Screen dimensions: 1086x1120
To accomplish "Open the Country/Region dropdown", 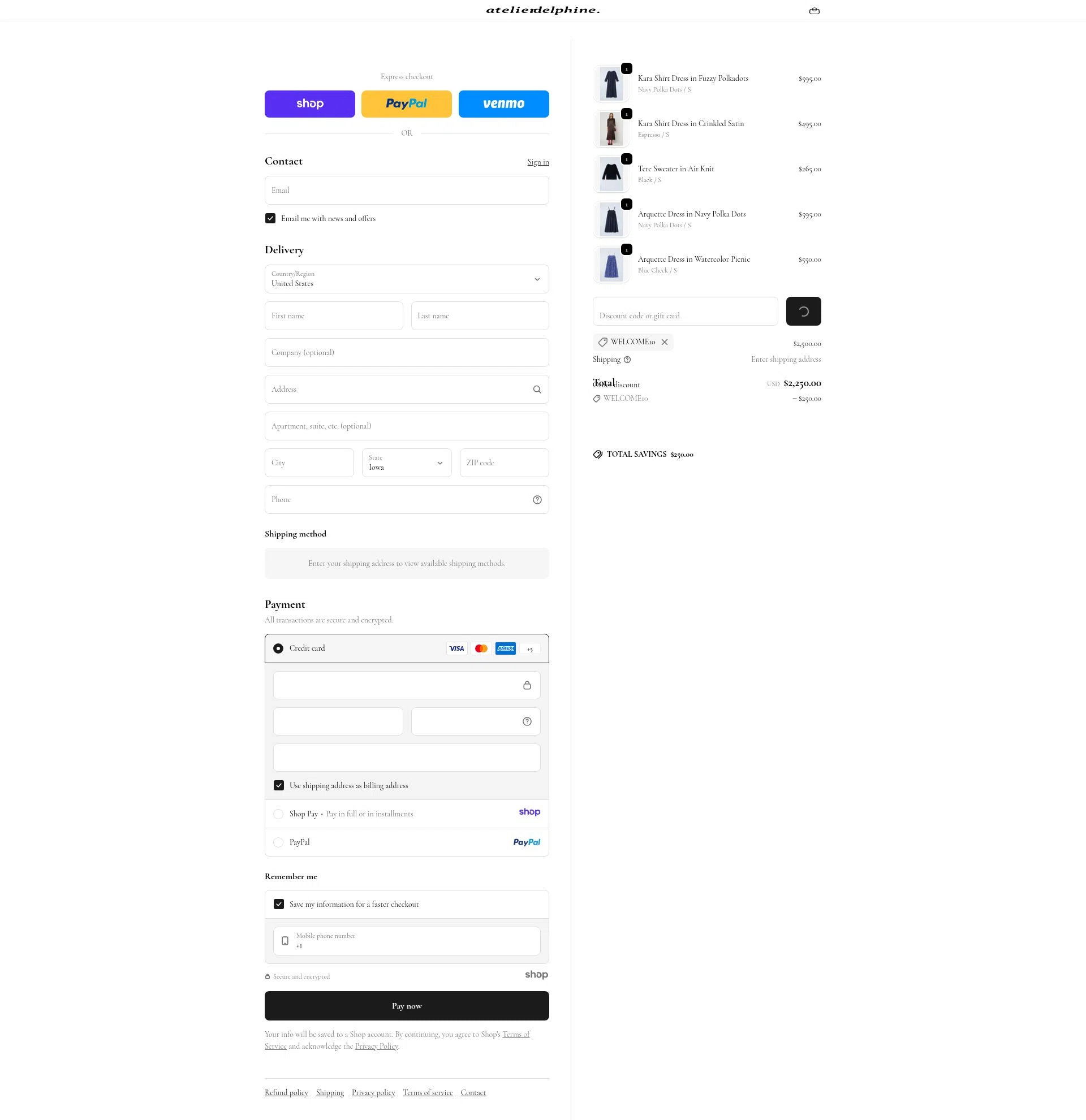I will (406, 279).
